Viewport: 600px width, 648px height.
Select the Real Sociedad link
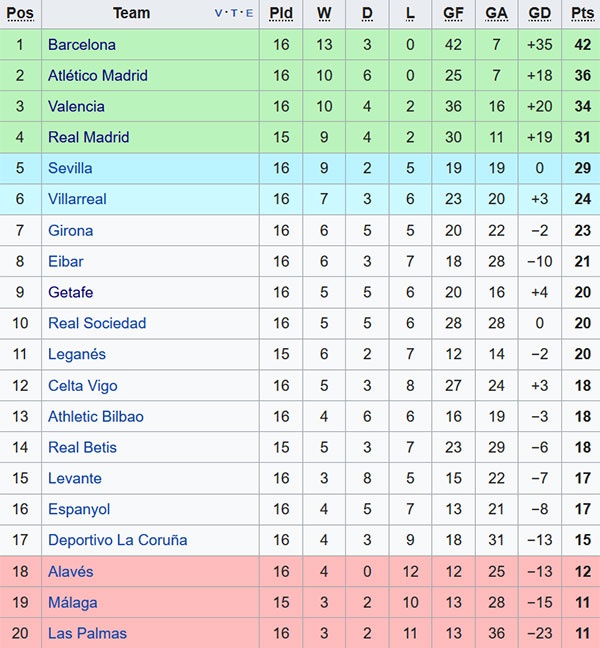coord(97,324)
